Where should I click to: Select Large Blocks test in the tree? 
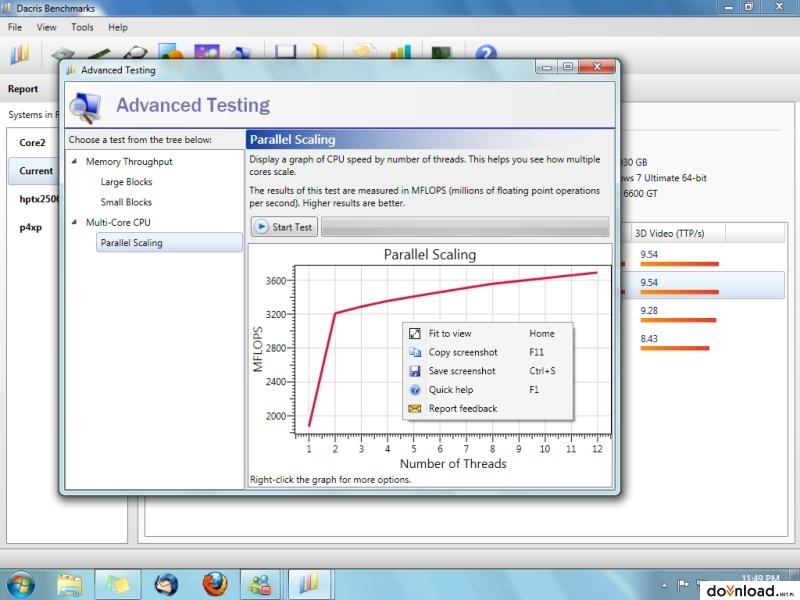point(126,182)
